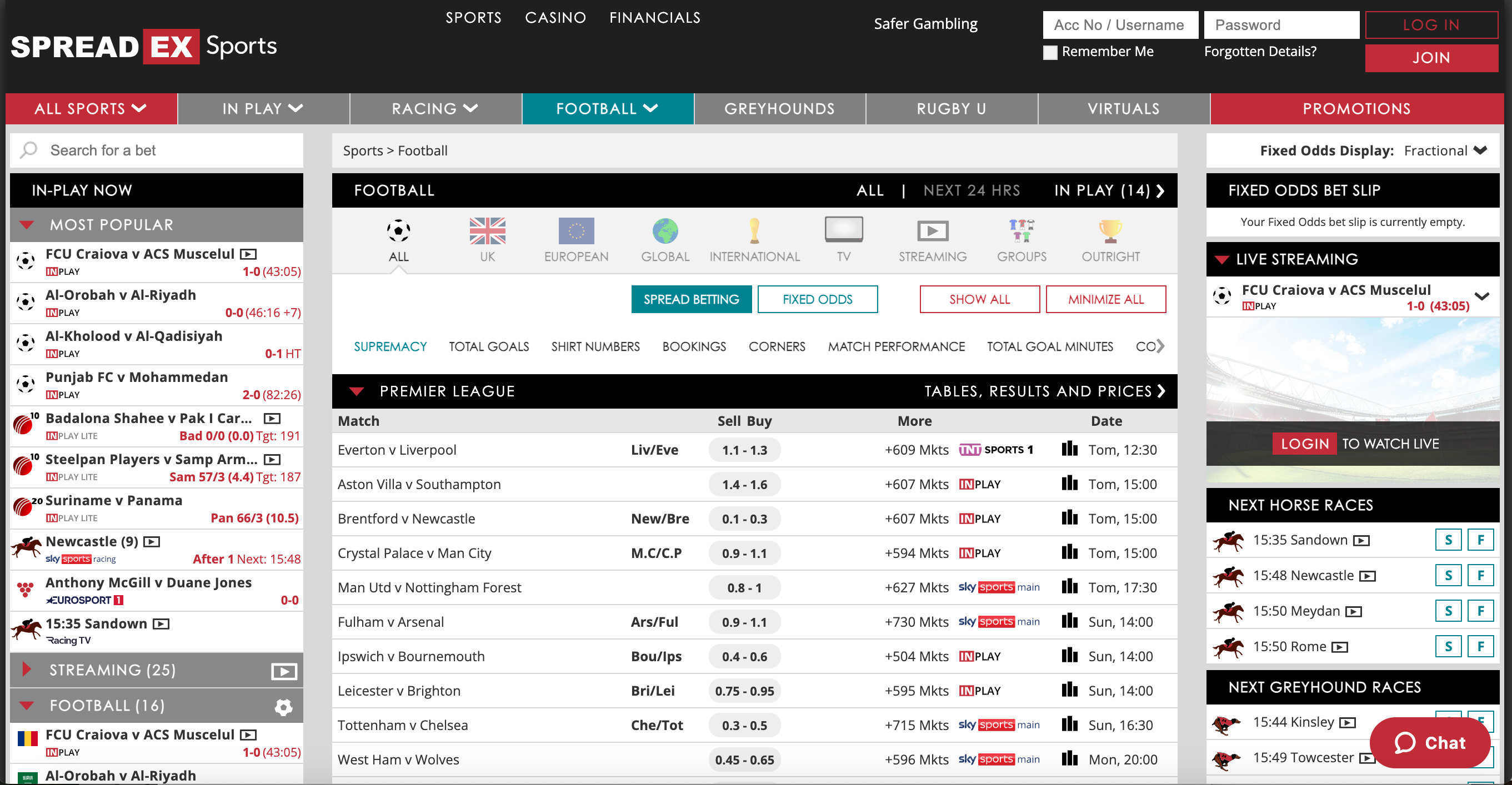
Task: Click IN PLAY 14 matches expander
Action: (1107, 189)
